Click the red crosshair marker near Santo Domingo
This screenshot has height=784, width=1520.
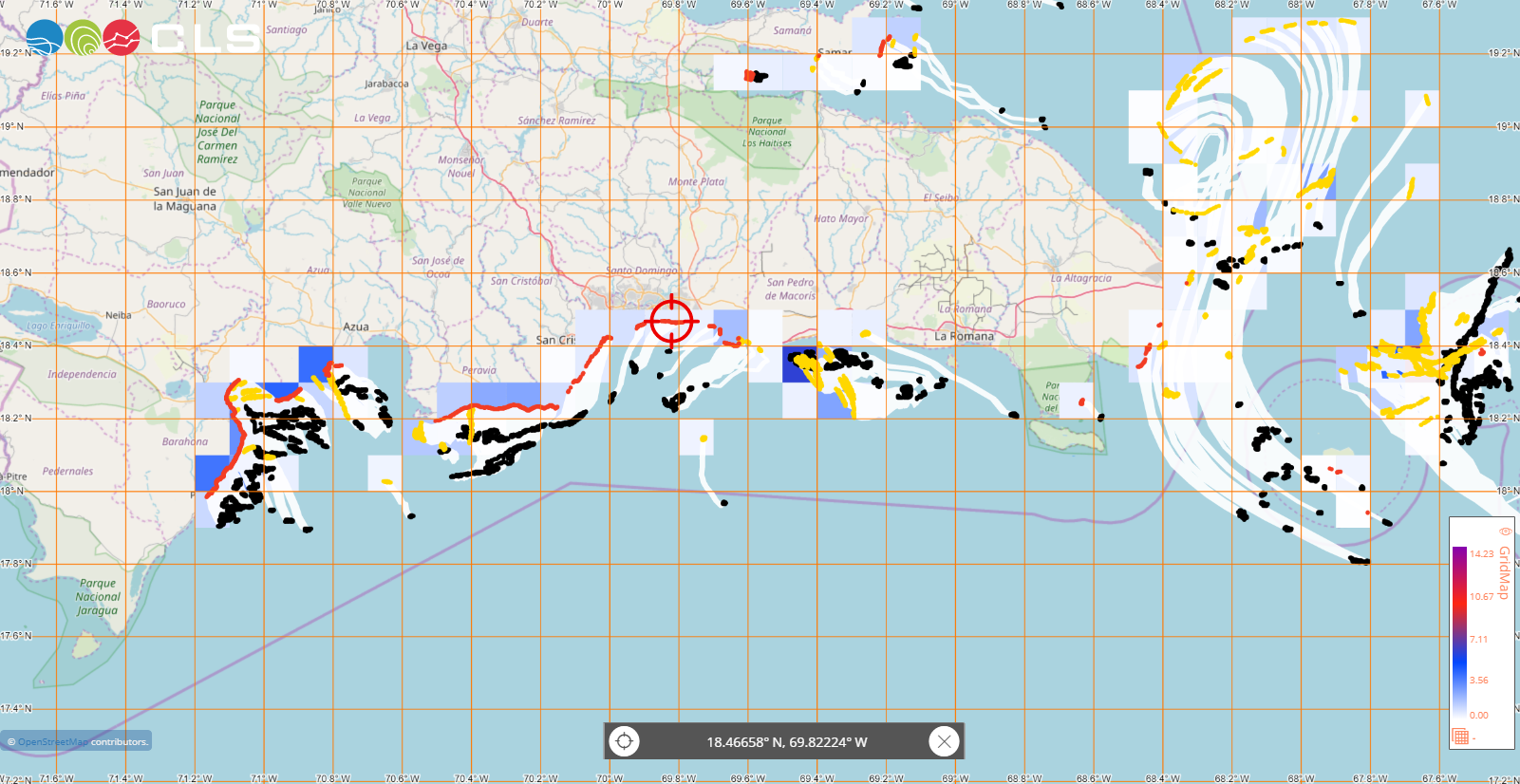coord(672,322)
